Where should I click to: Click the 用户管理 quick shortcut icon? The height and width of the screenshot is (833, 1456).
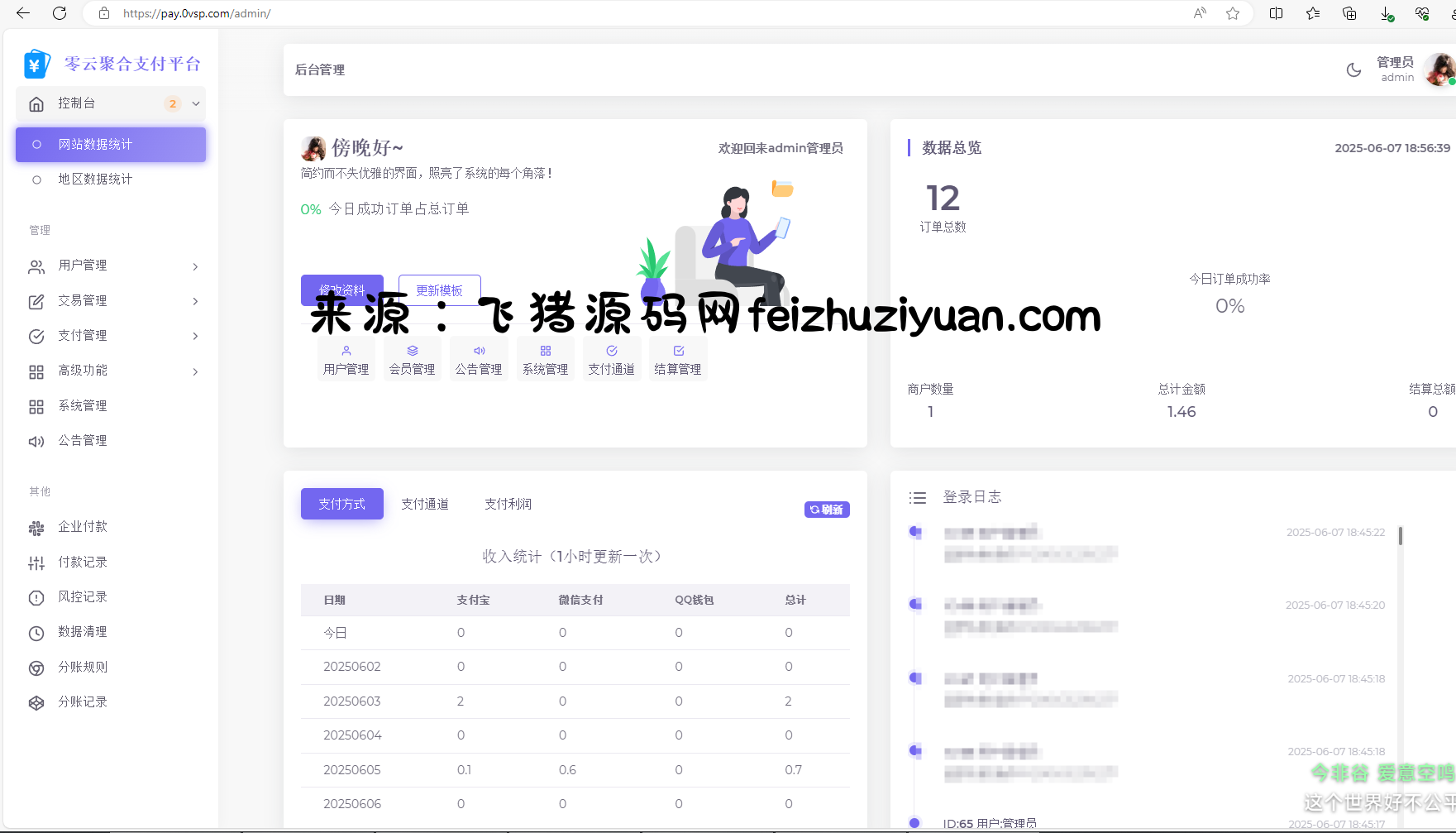pos(346,352)
